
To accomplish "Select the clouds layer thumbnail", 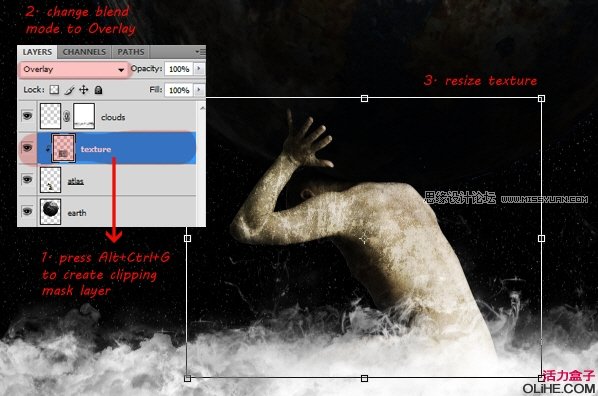I will tap(50, 116).
